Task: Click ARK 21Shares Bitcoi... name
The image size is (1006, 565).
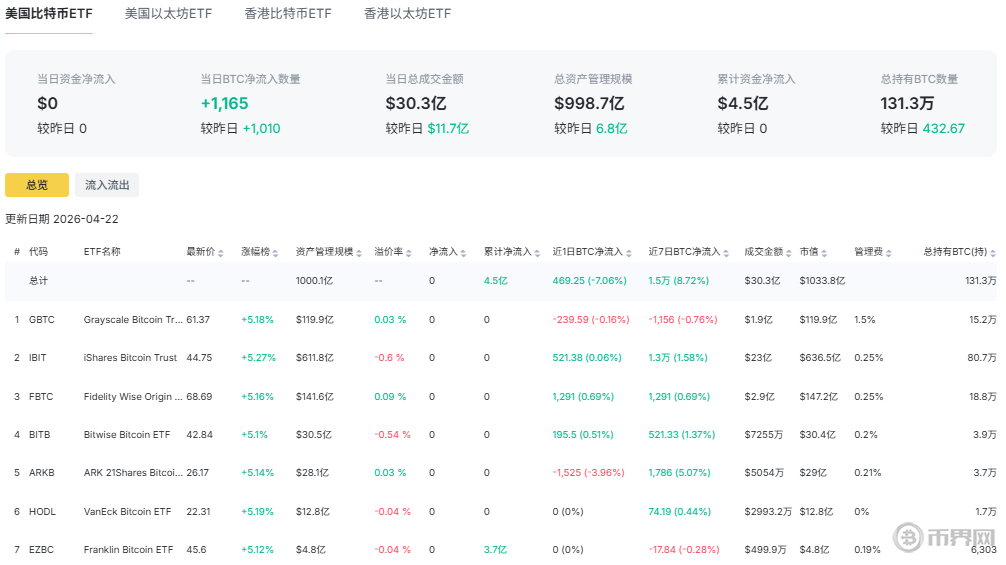Action: [x=133, y=473]
